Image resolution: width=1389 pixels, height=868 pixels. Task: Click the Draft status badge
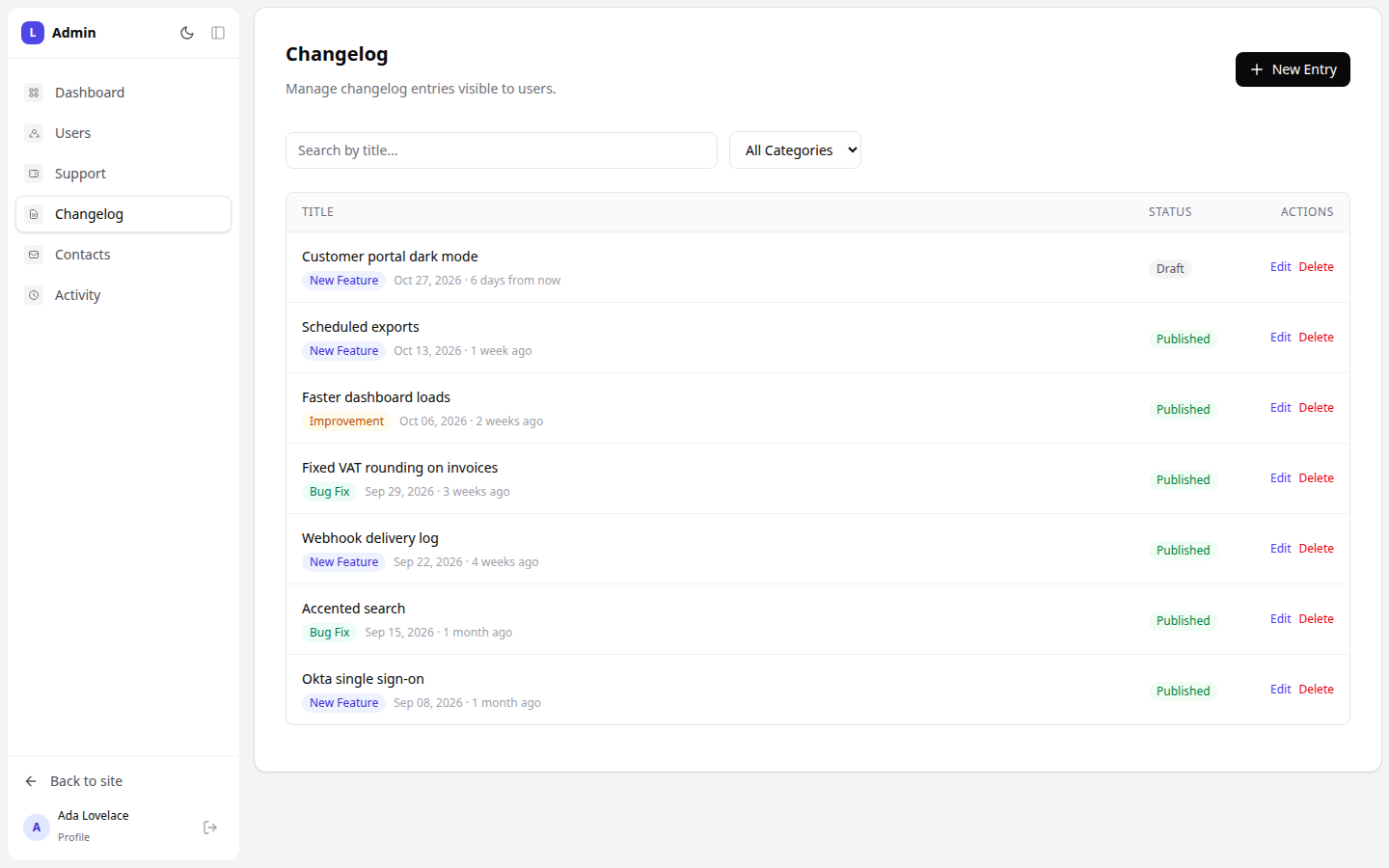coord(1170,269)
